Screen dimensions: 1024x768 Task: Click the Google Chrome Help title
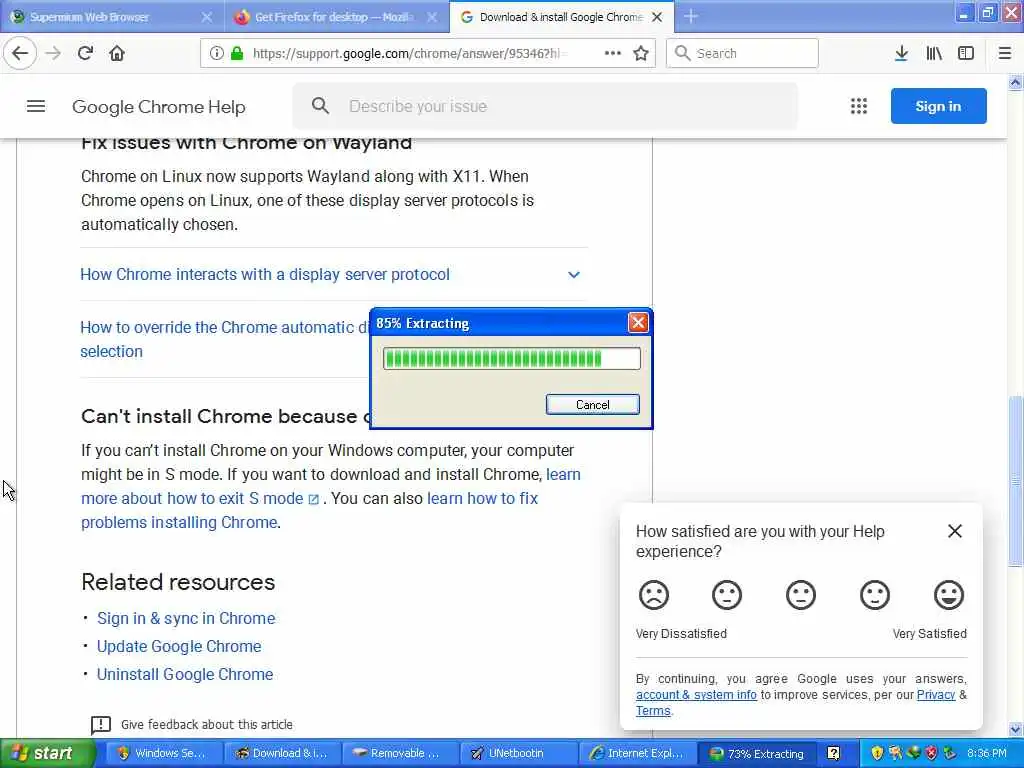pos(159,106)
